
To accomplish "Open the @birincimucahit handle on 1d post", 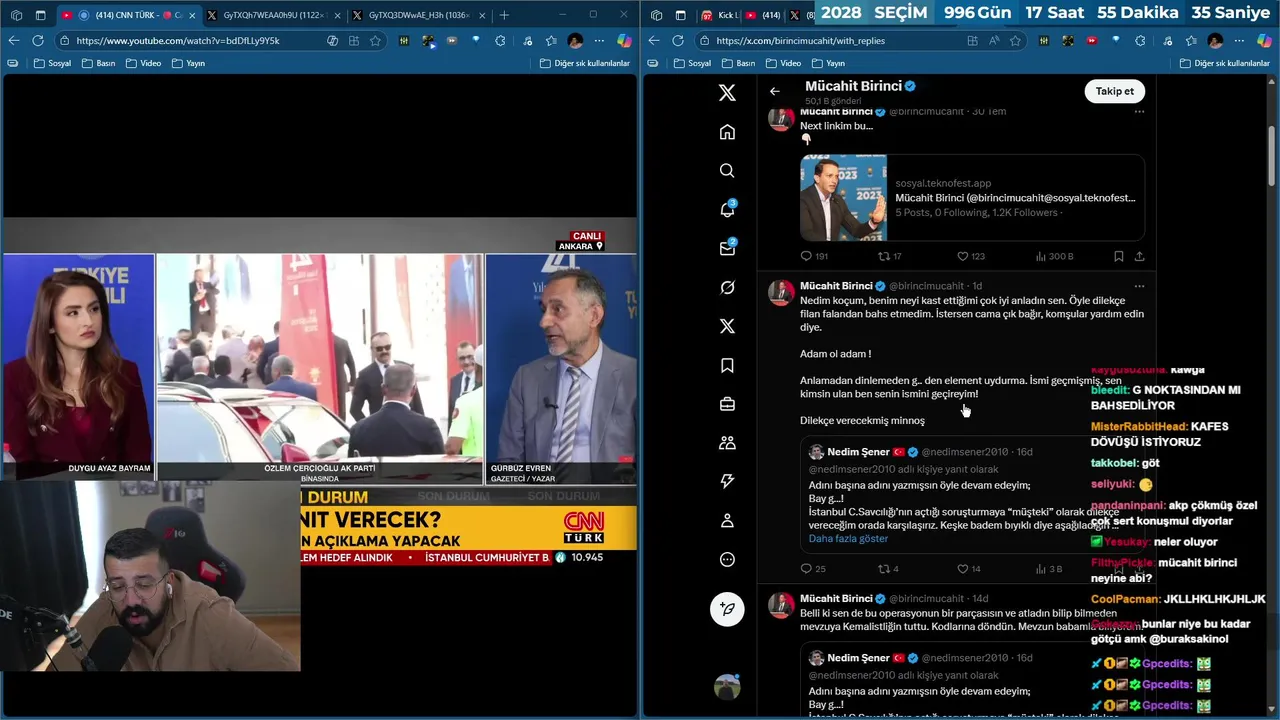I will click(926, 286).
